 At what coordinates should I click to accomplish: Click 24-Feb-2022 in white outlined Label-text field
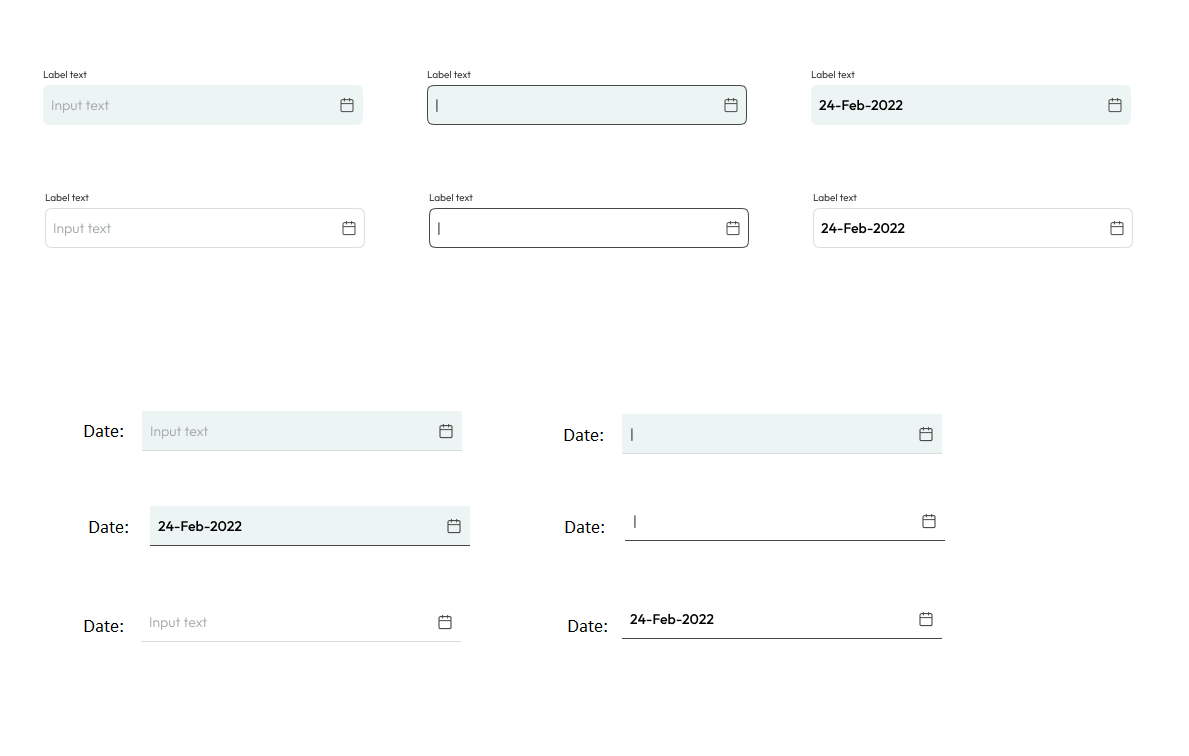(863, 228)
